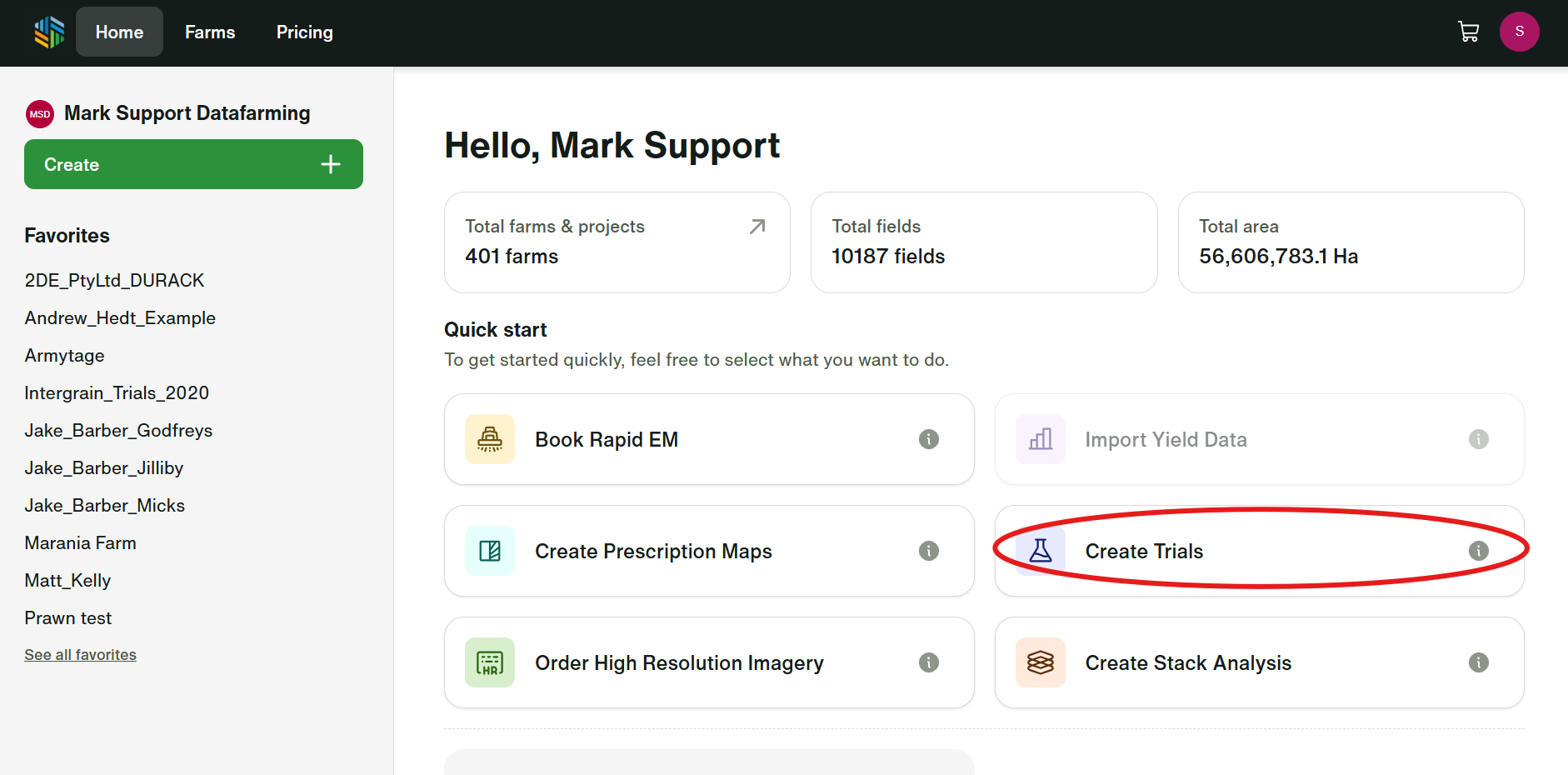Image resolution: width=1568 pixels, height=775 pixels.
Task: Select the Home navigation item
Action: (x=119, y=32)
